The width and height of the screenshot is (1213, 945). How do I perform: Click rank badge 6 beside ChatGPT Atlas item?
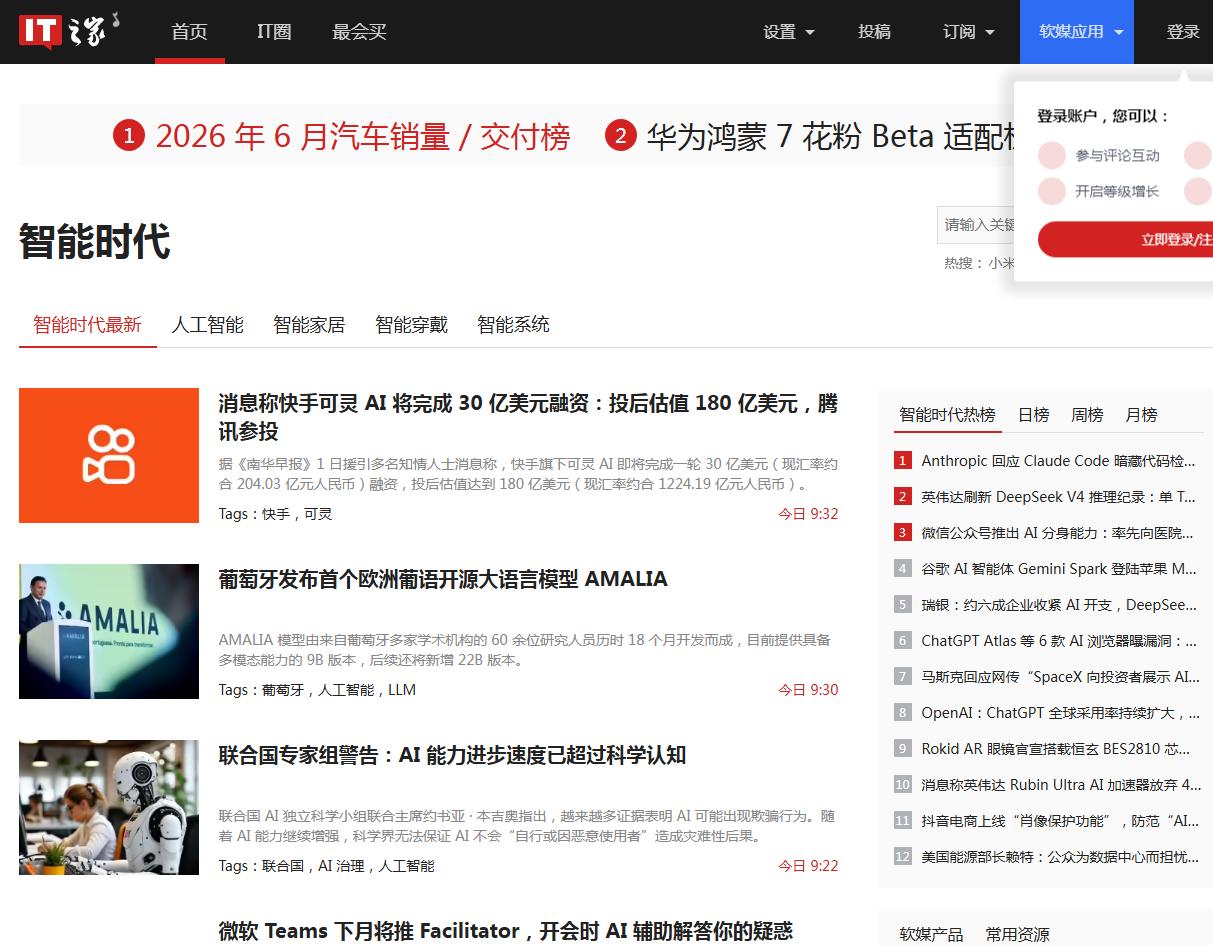903,641
